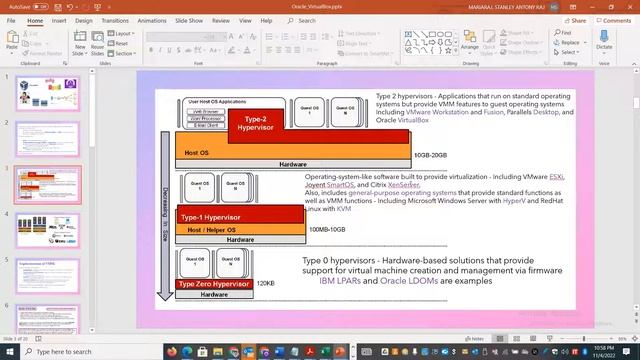Select the triangle shape in shapes gallery
640x360 pixels.
click(x=408, y=42)
